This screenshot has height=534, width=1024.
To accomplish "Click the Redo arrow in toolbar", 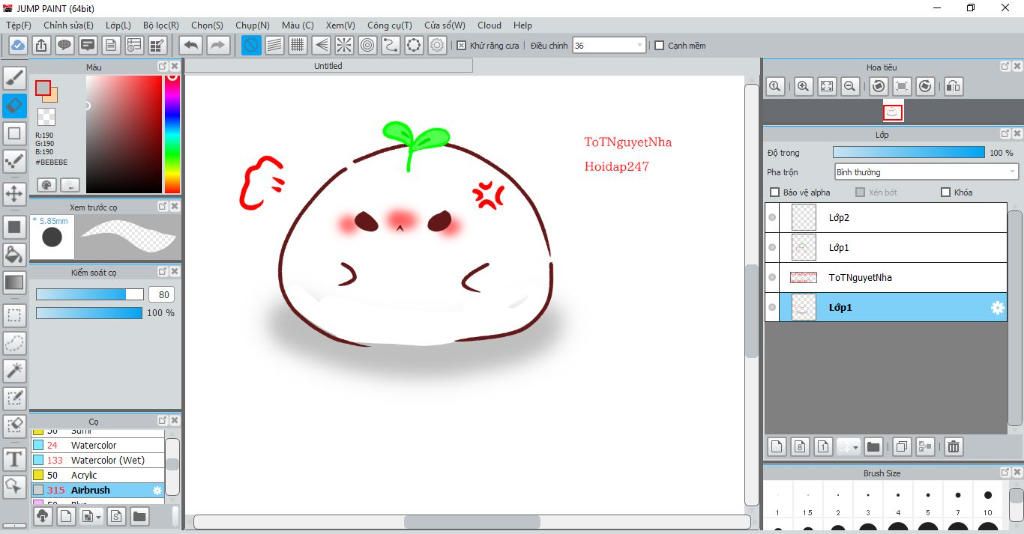I will [218, 45].
